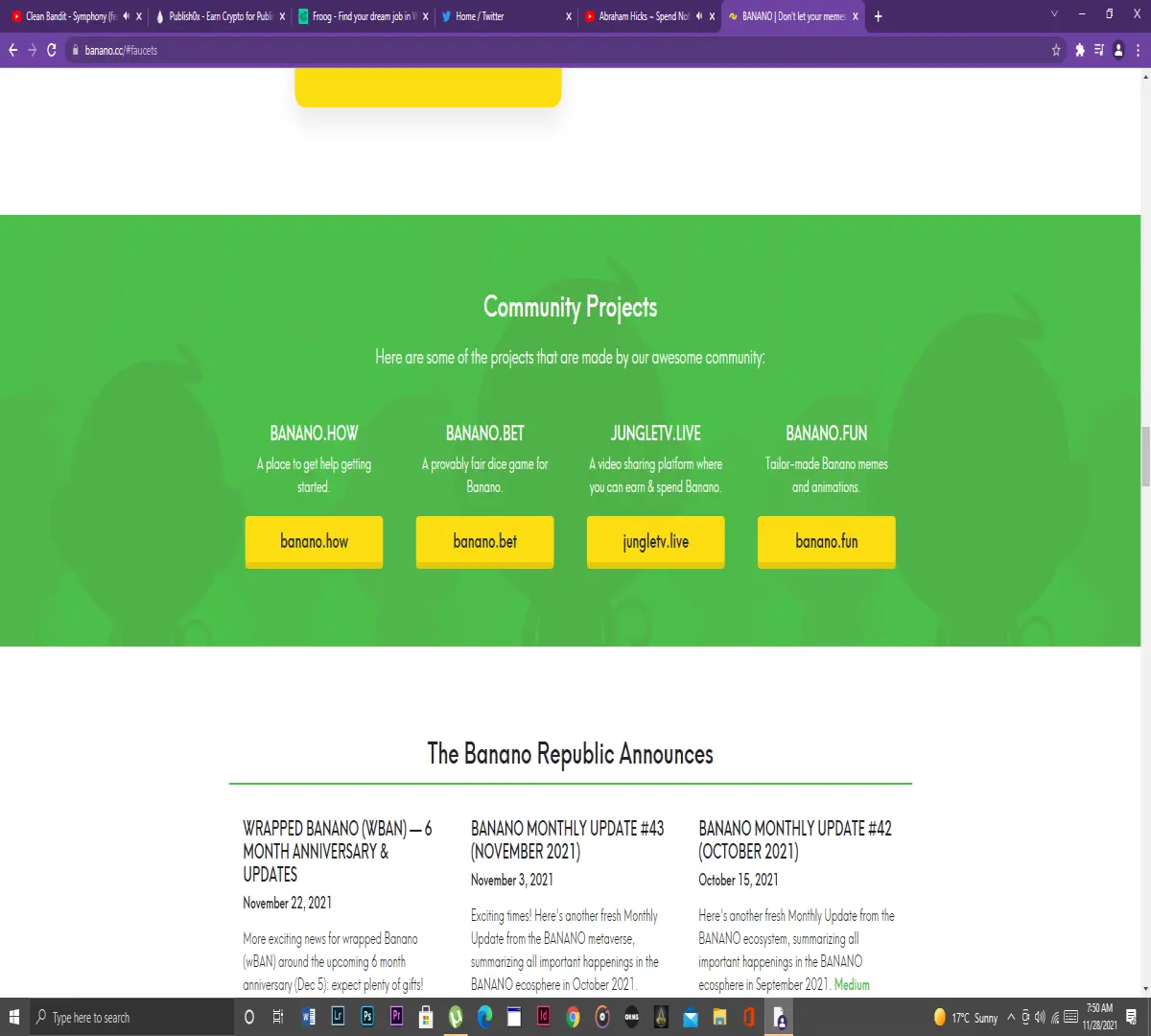Open the taskbar clock 7:50 AM

1100,1017
